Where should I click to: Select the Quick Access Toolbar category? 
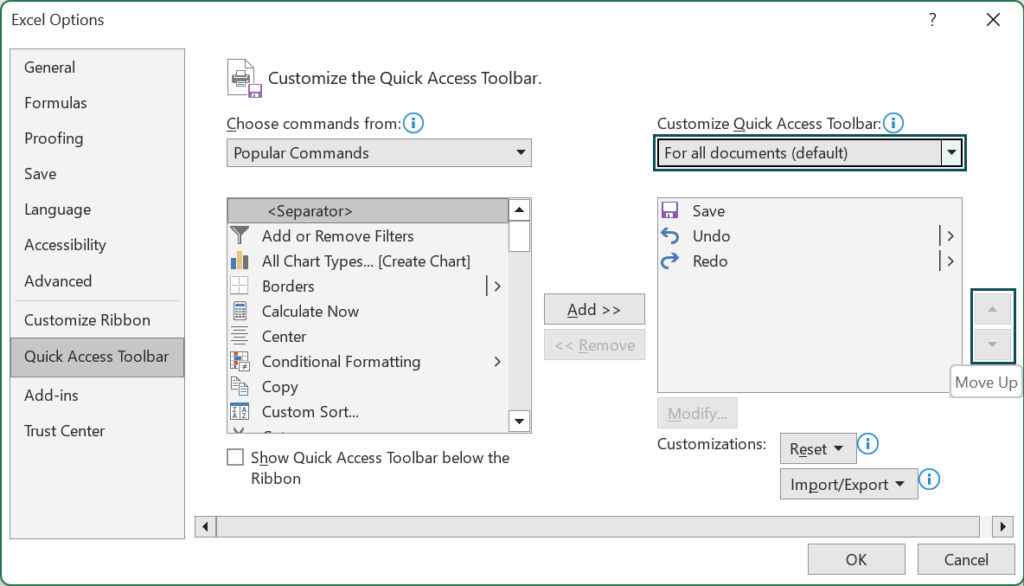click(97, 357)
